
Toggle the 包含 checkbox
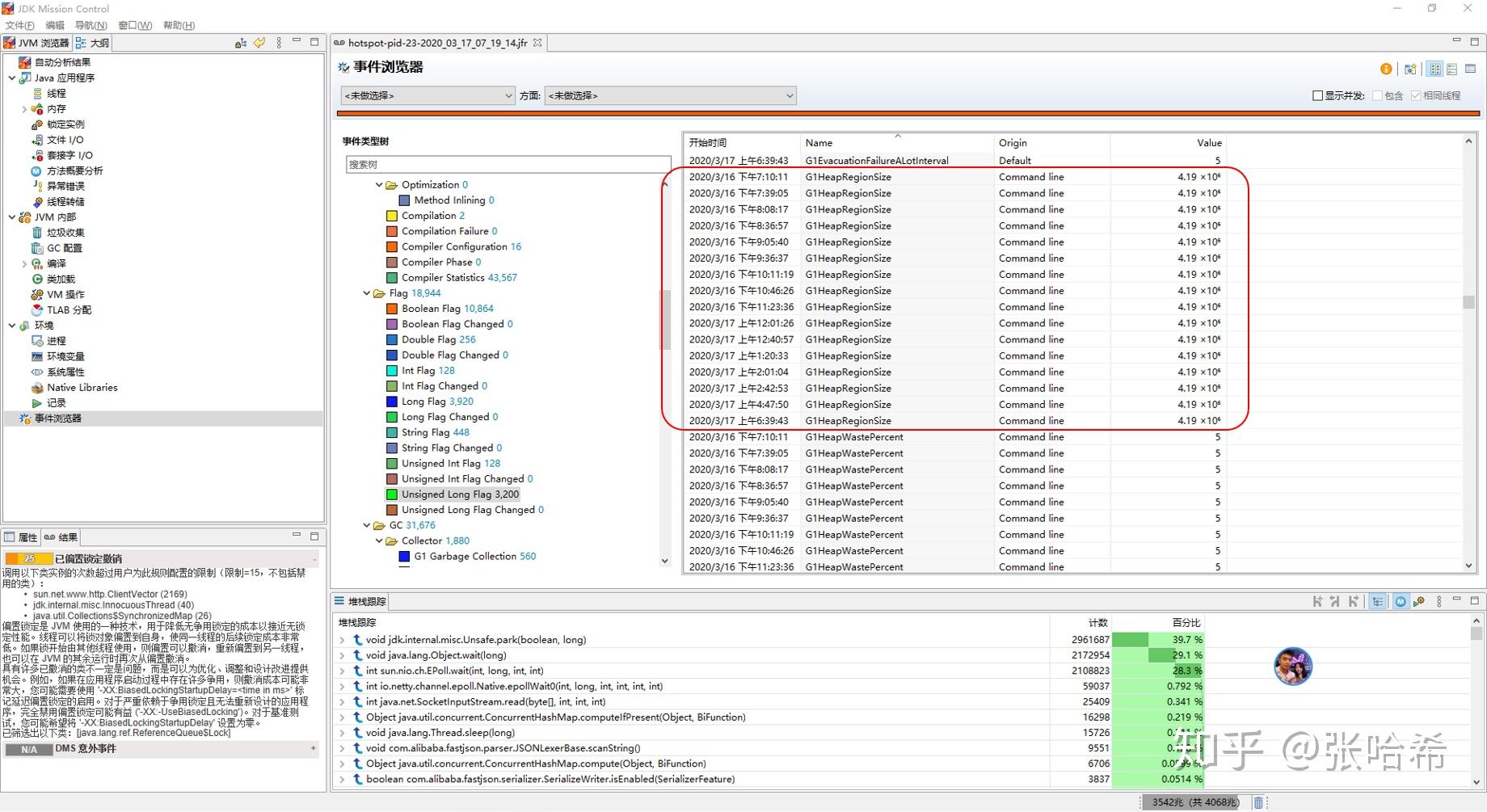(x=1377, y=95)
